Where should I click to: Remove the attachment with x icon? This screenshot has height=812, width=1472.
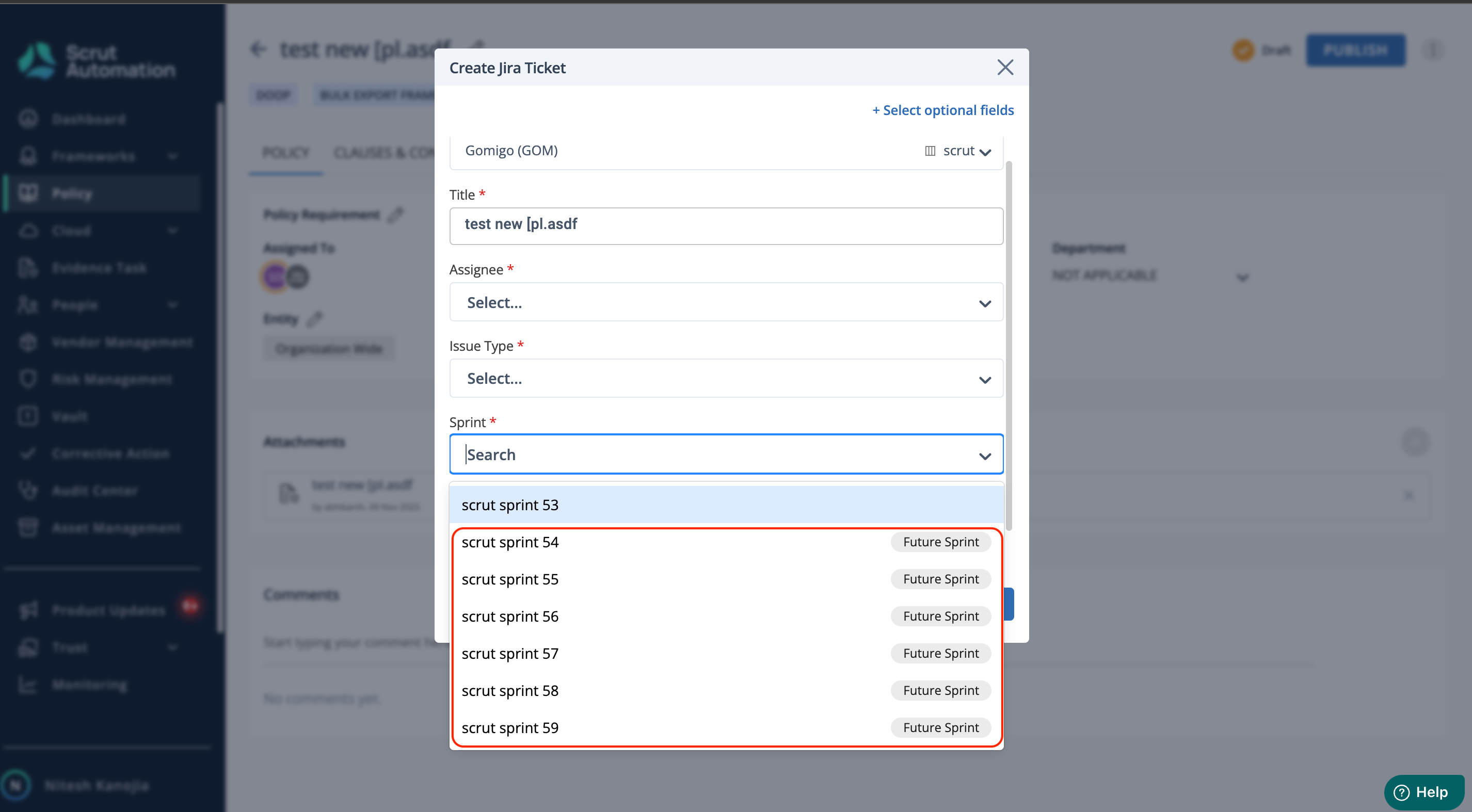tap(1409, 496)
